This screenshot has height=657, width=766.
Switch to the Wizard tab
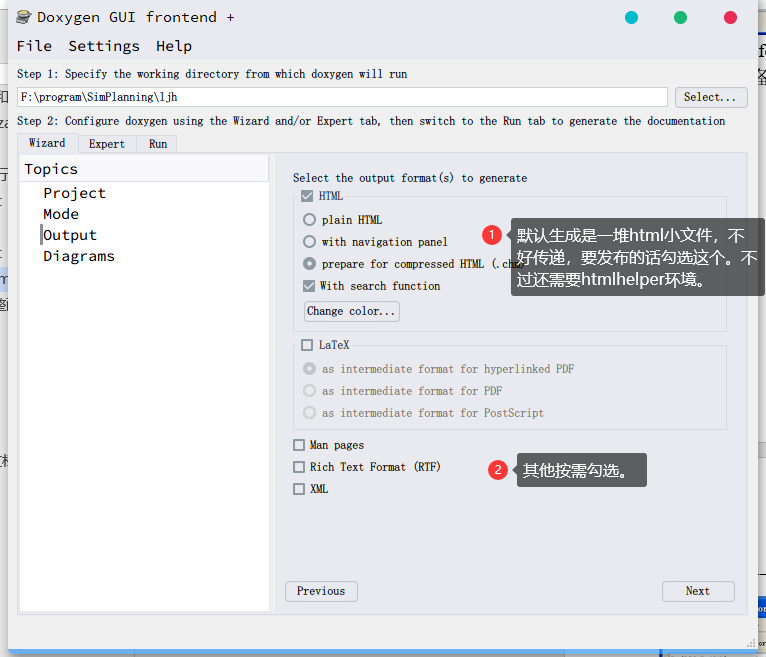pos(47,143)
